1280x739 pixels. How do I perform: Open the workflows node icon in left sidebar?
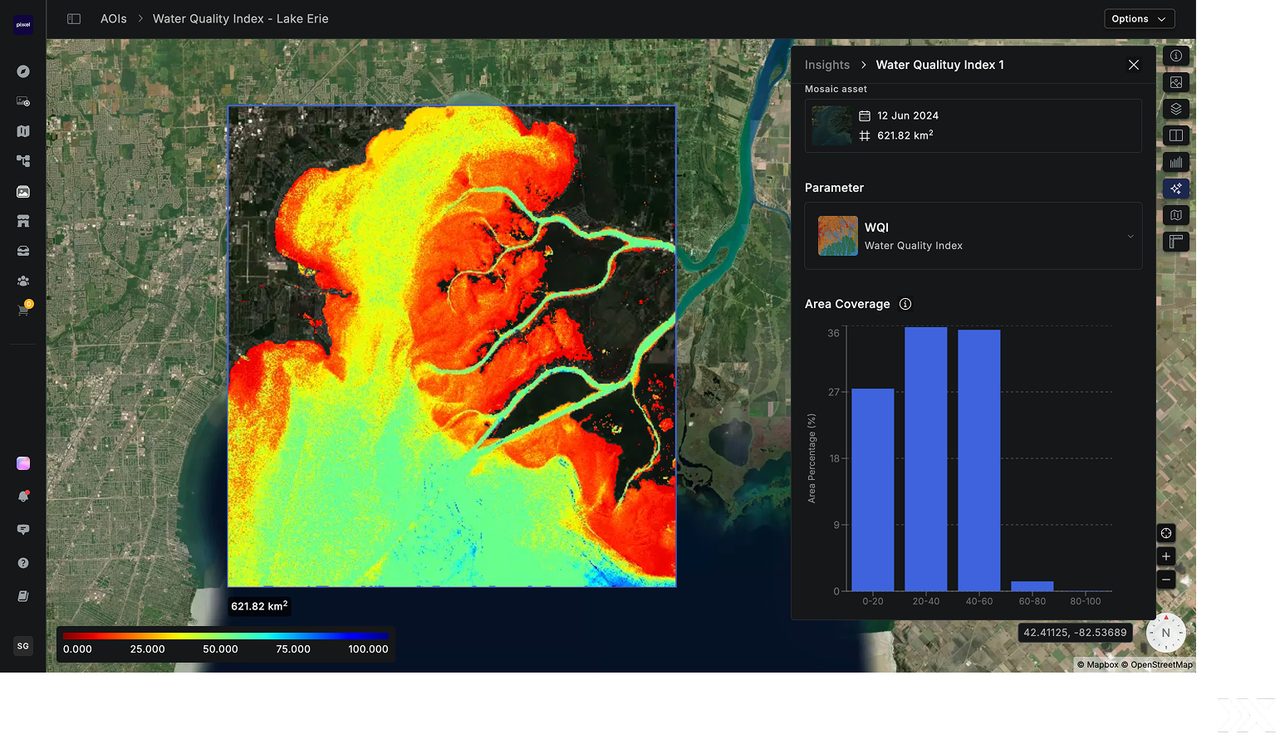point(23,161)
